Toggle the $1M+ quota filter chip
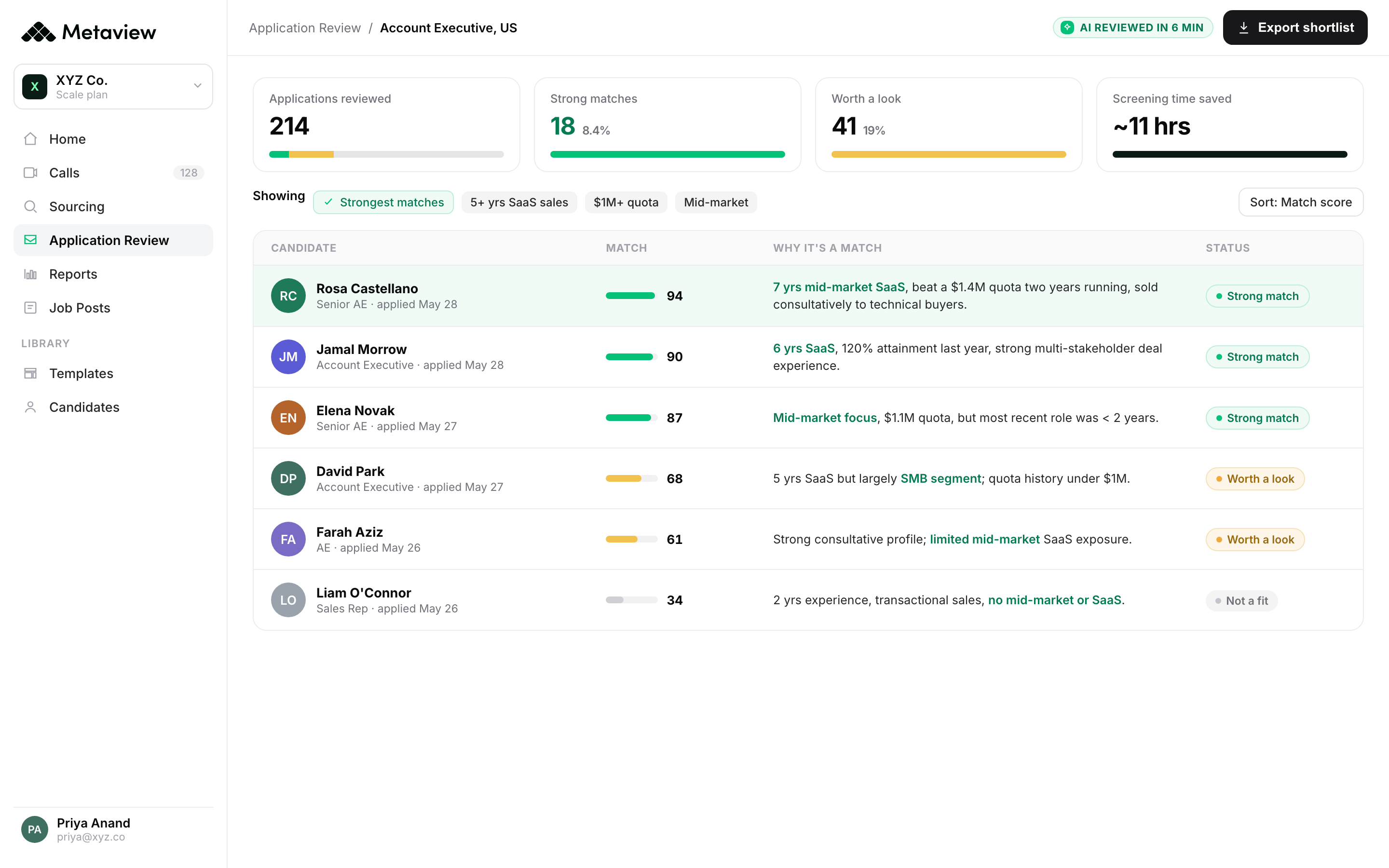Image resolution: width=1389 pixels, height=868 pixels. [x=626, y=202]
